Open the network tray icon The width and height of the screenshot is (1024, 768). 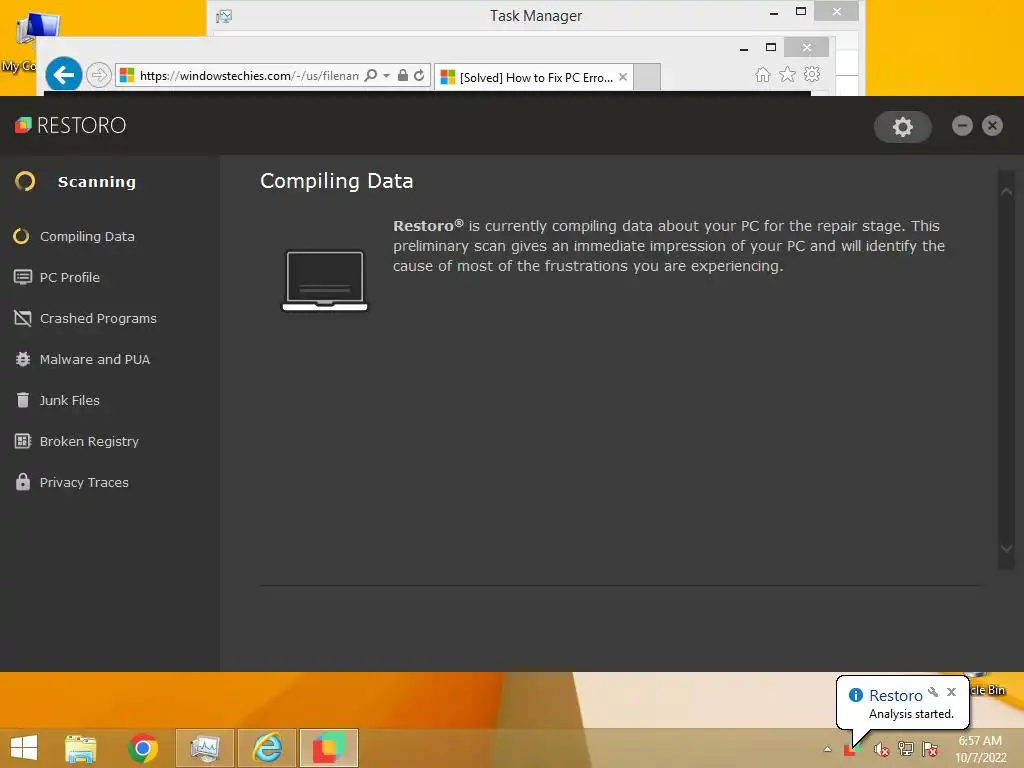906,749
